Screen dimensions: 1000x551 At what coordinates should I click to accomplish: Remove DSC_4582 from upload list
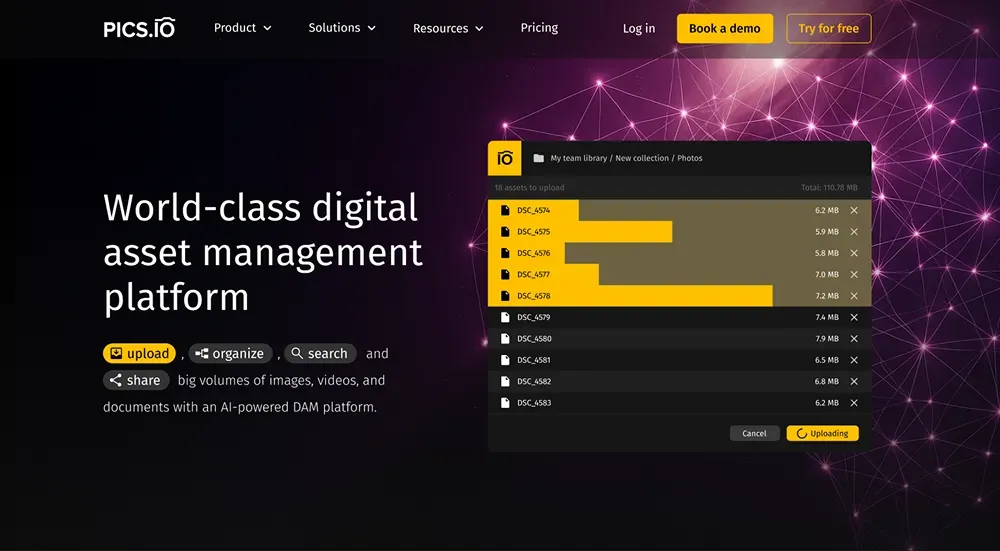[854, 381]
